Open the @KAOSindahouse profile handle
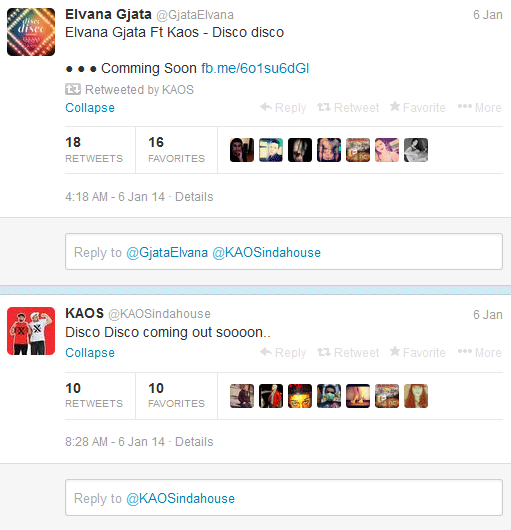This screenshot has height=530, width=511. pyautogui.click(x=159, y=314)
